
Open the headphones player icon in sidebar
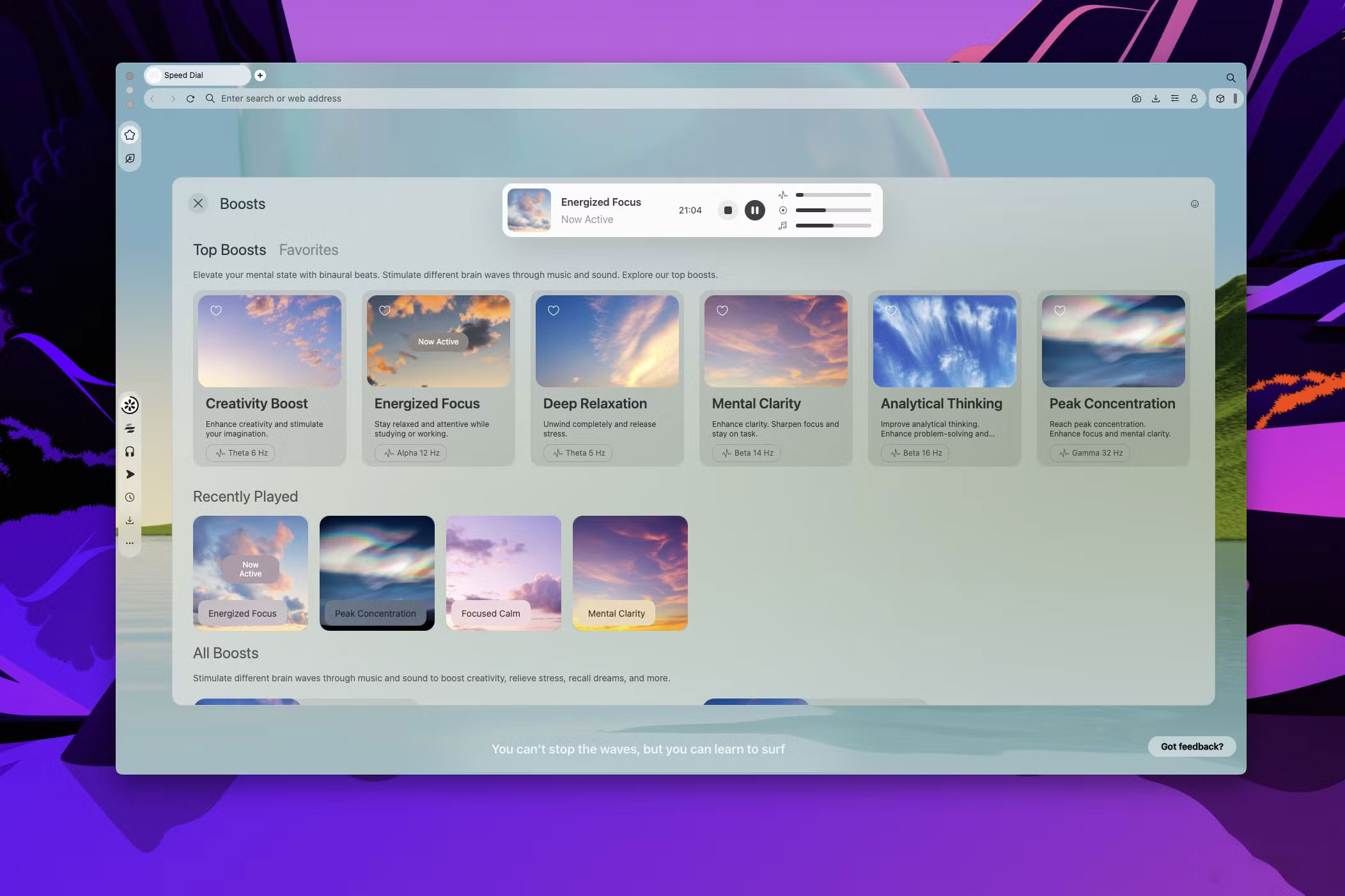[x=130, y=452]
